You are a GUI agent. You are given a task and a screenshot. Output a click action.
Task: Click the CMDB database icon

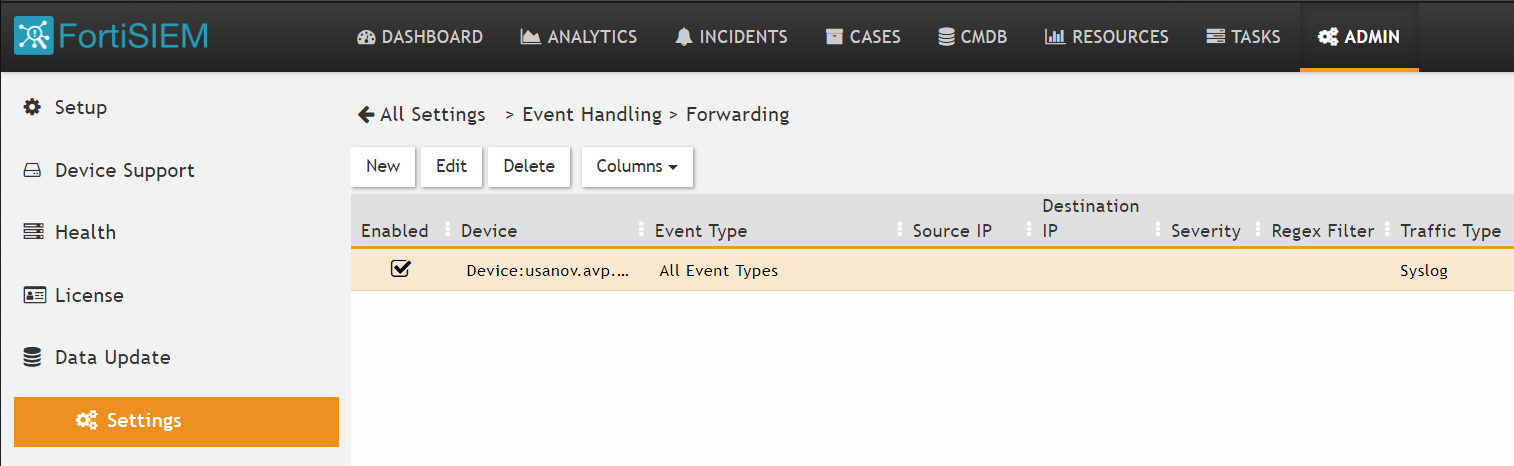(946, 37)
